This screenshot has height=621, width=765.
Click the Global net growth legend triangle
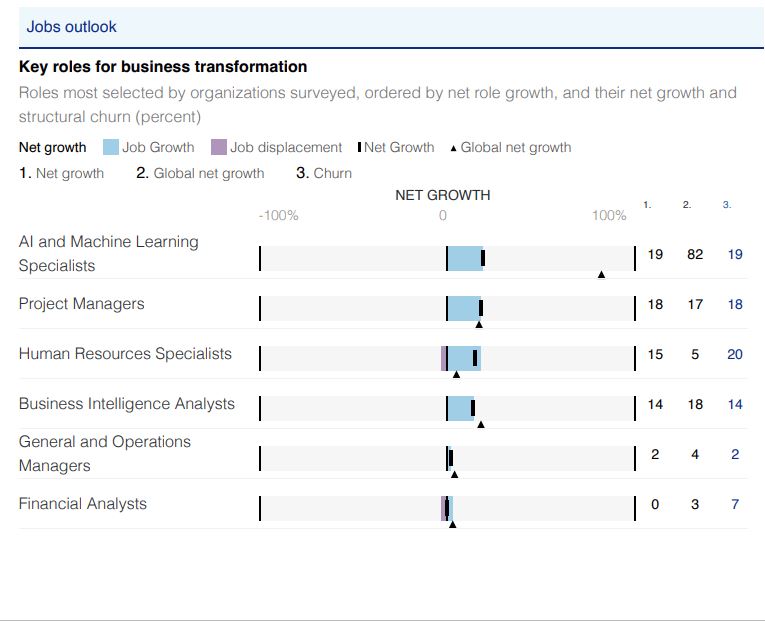click(453, 148)
